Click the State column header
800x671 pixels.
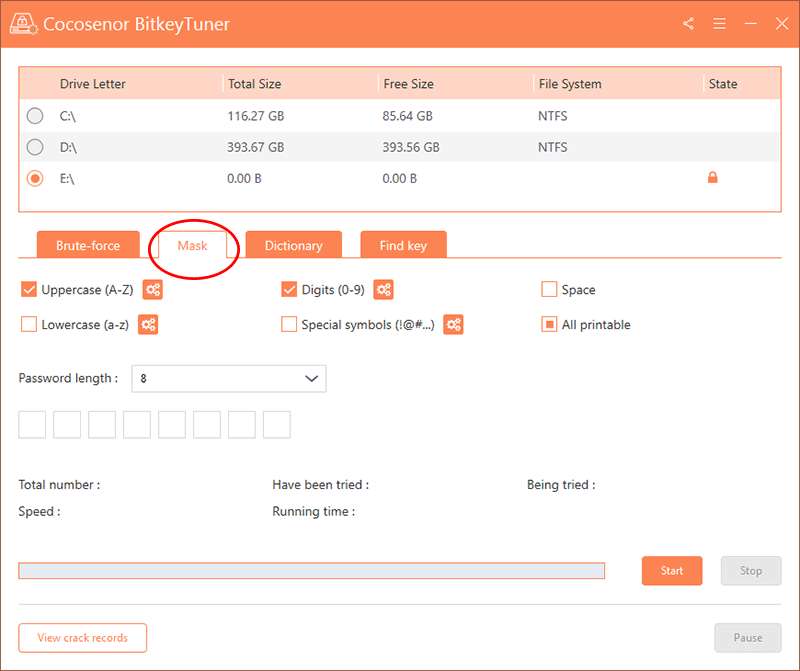tap(722, 84)
